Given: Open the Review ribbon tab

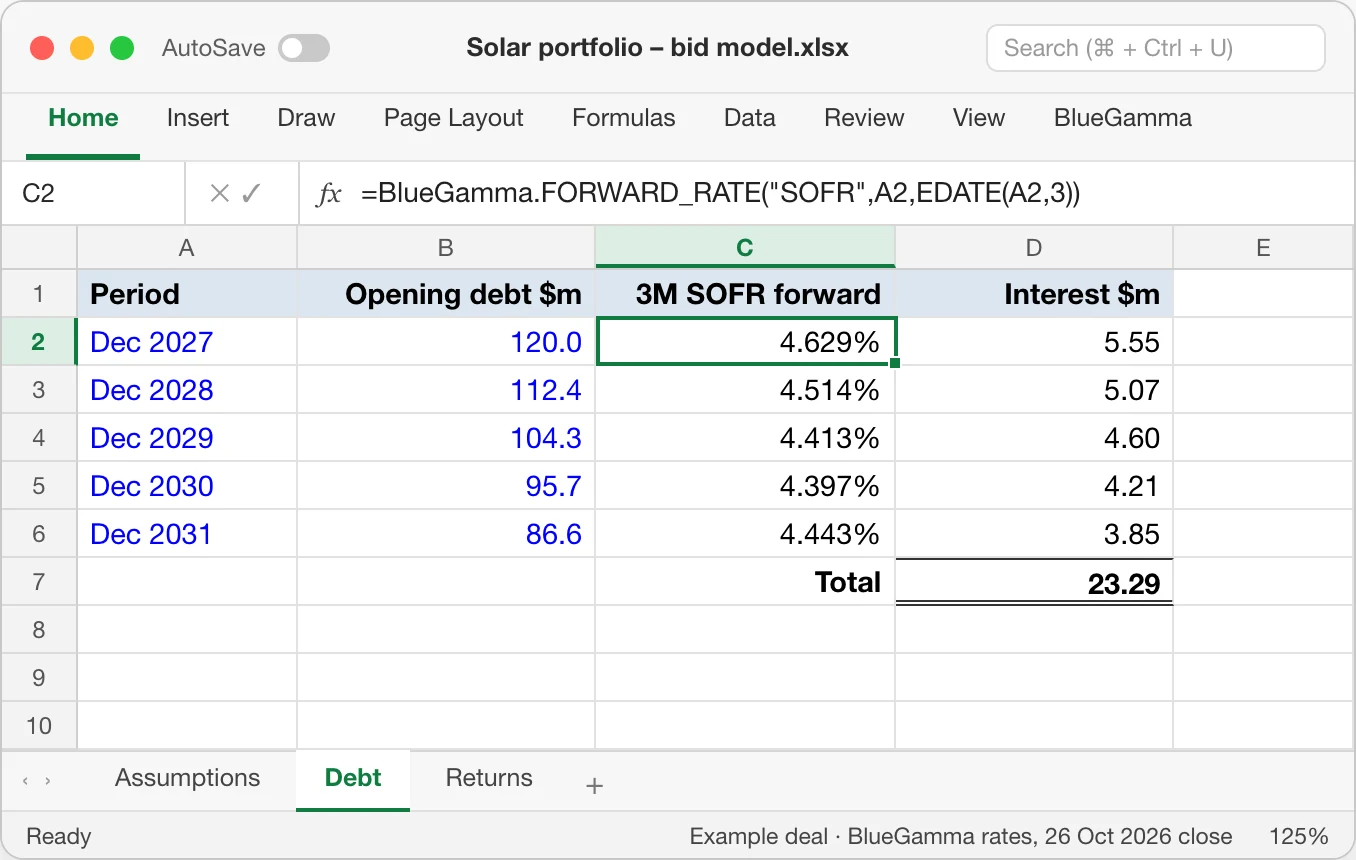Looking at the screenshot, I should click(864, 118).
